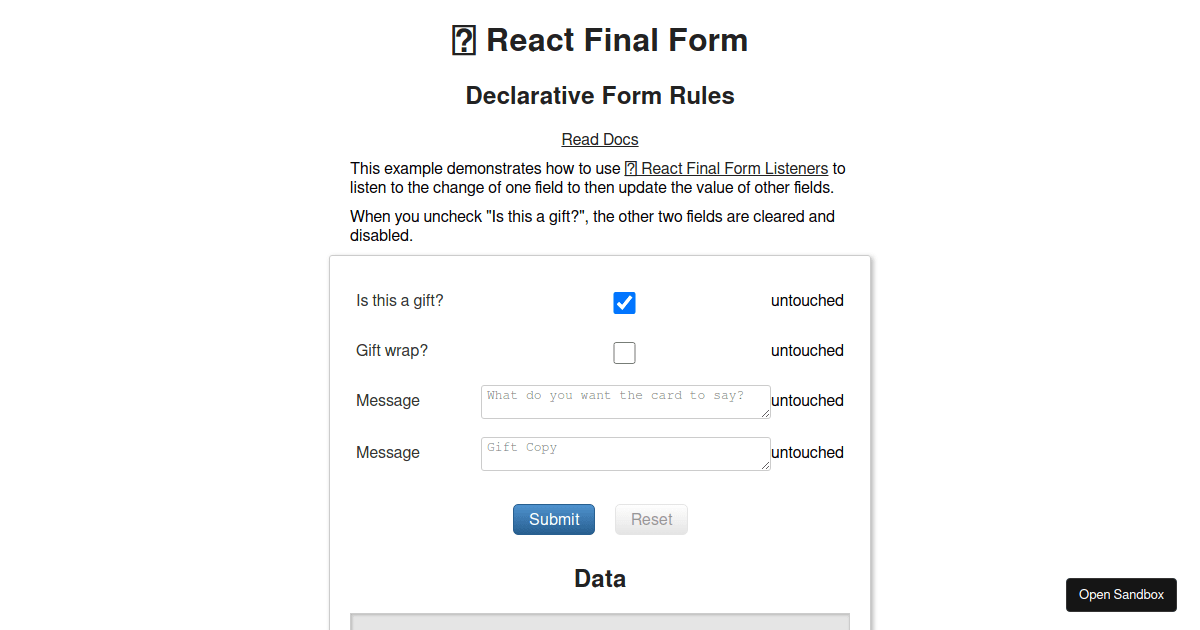Click the first Message field label
1200x630 pixels.
click(x=388, y=400)
